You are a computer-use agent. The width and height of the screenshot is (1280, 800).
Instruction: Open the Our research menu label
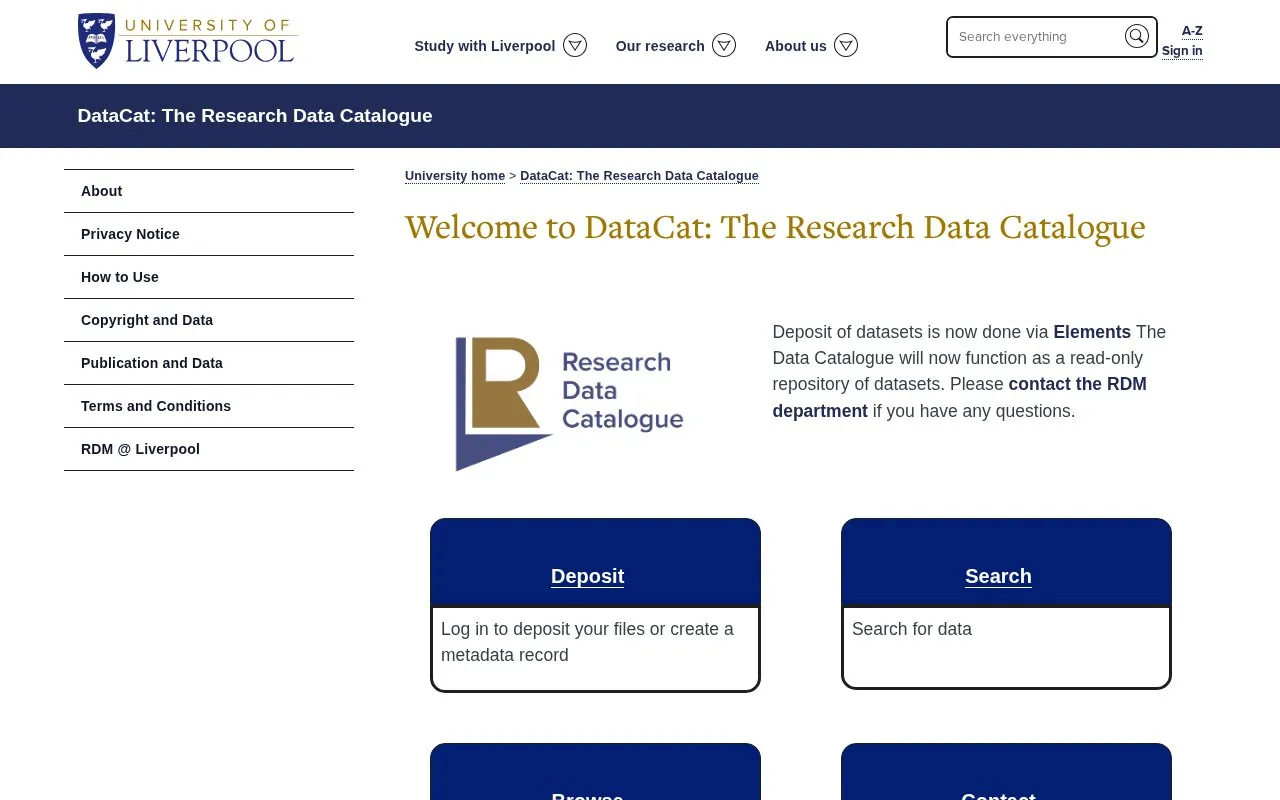click(x=660, y=46)
